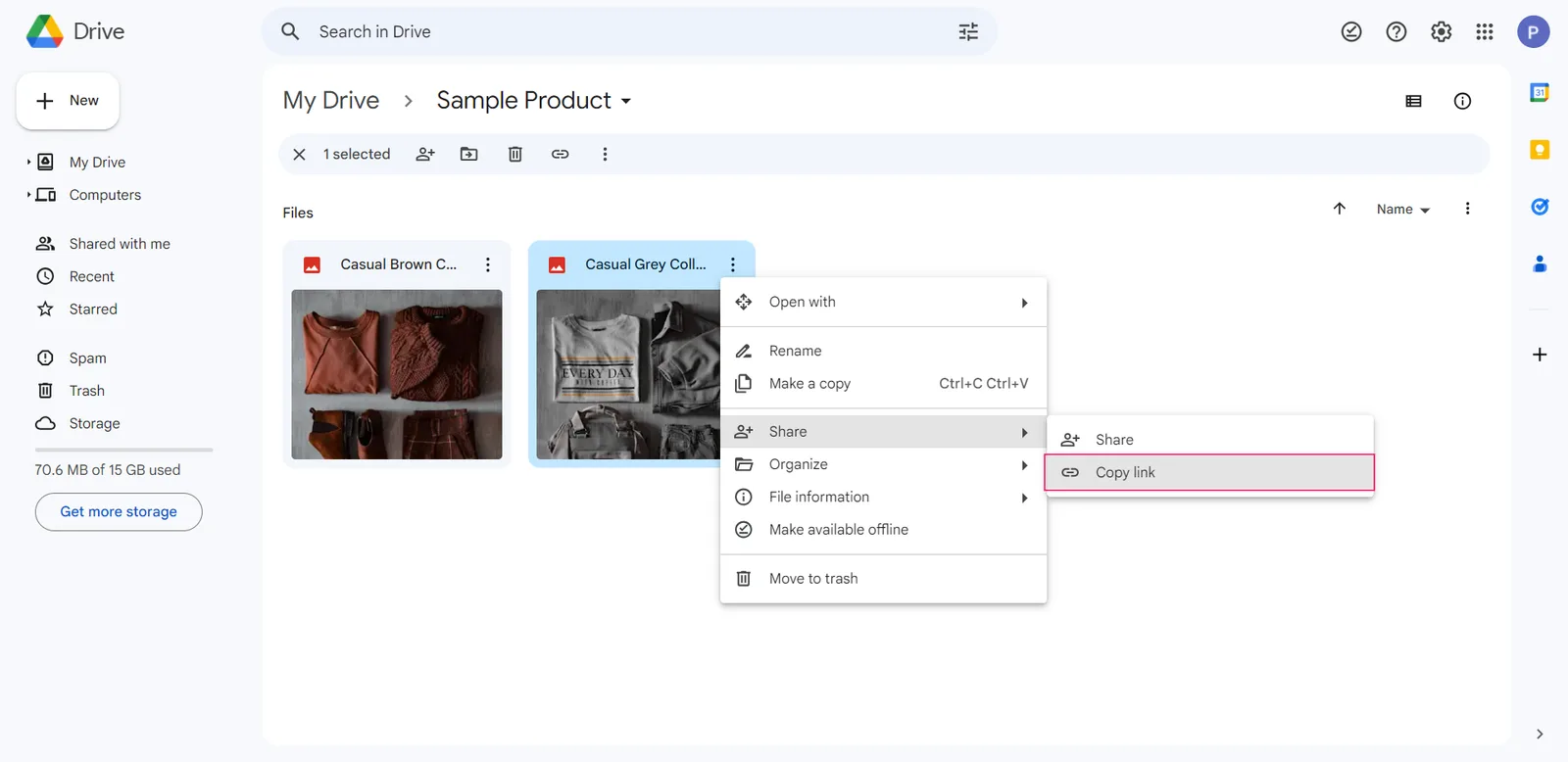Reverse sort direction arrow

(x=1340, y=209)
